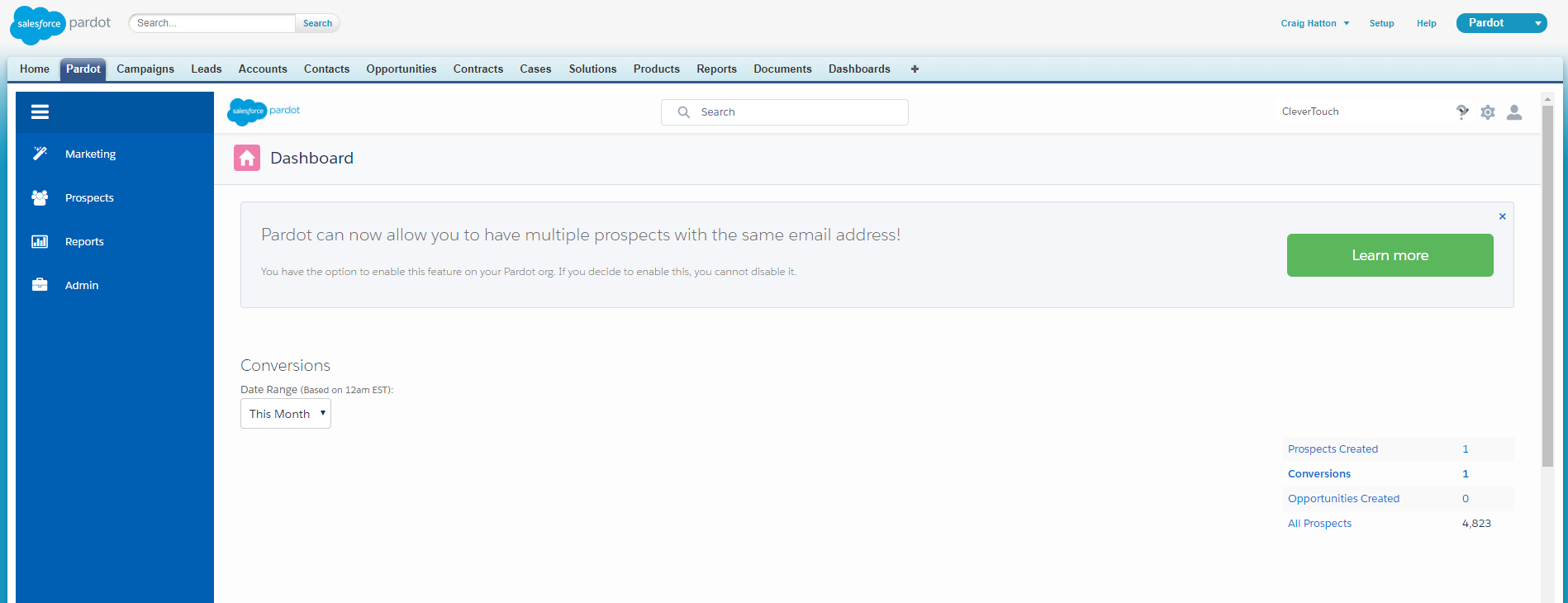Focus the Pardot Search input field
The width and height of the screenshot is (1568, 603).
[x=785, y=112]
